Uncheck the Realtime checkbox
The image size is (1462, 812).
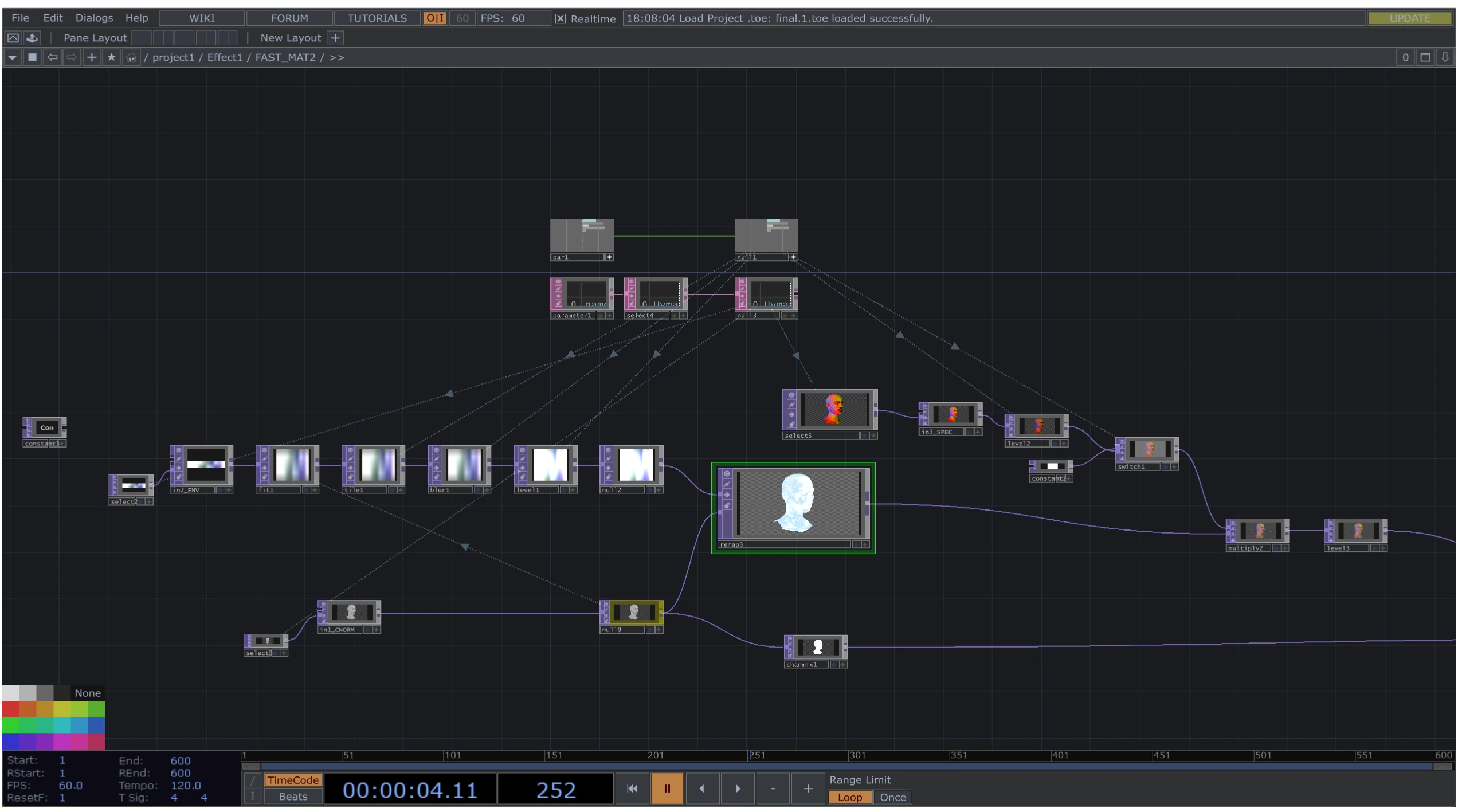(560, 18)
